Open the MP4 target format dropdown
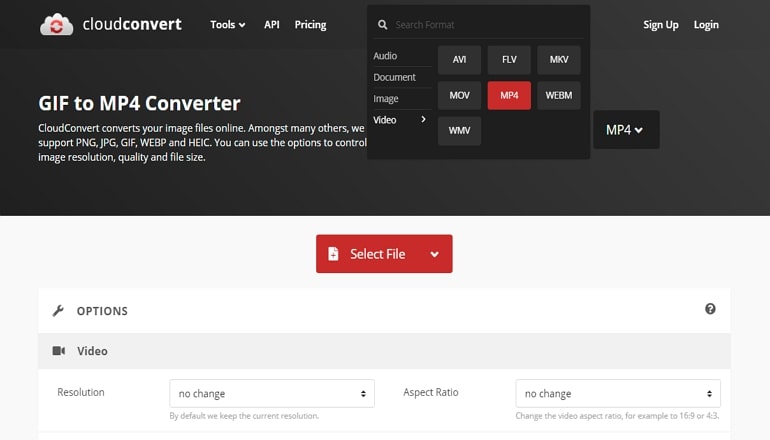The width and height of the screenshot is (770, 440). (x=626, y=130)
